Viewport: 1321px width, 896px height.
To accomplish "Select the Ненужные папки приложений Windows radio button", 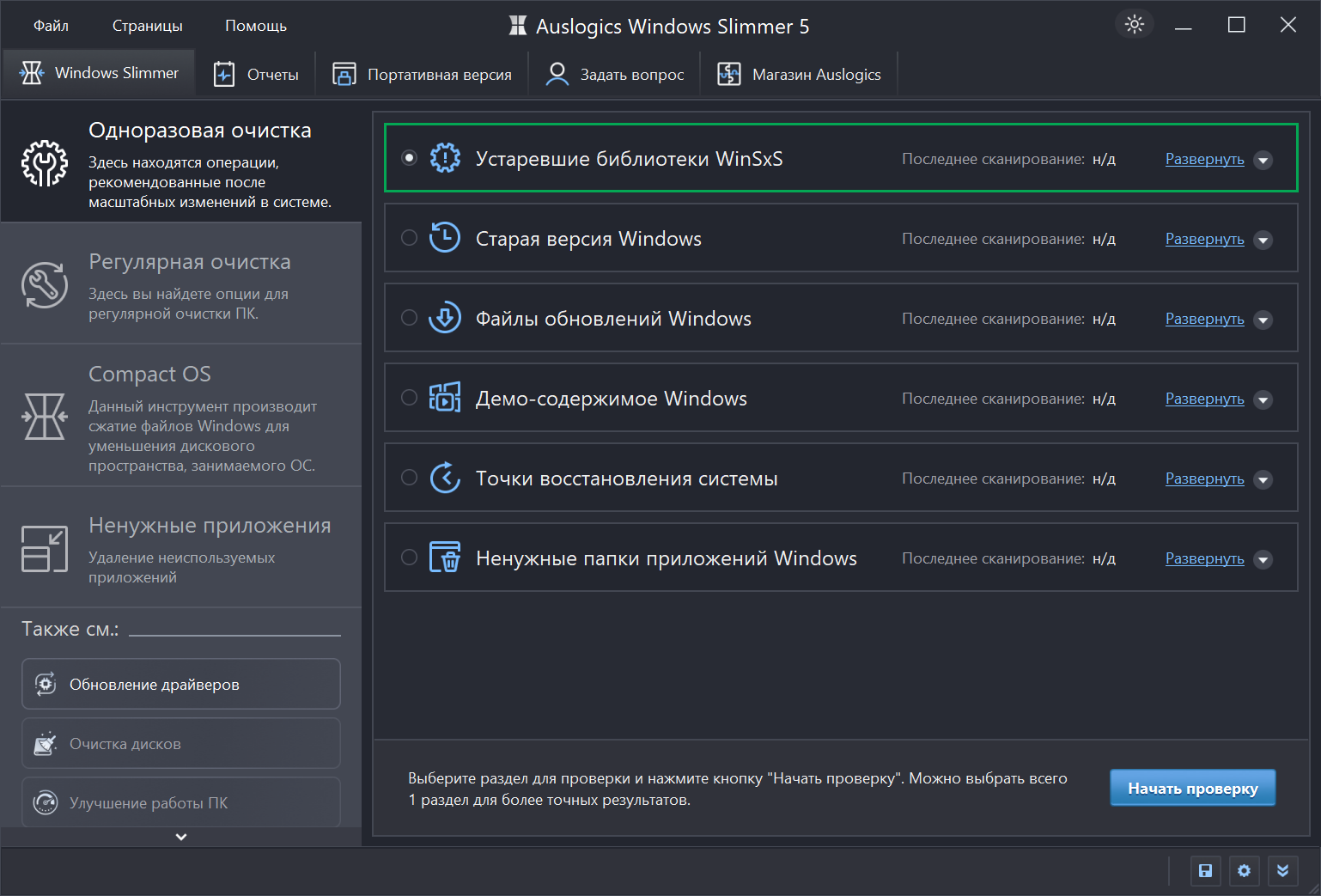I will [410, 557].
